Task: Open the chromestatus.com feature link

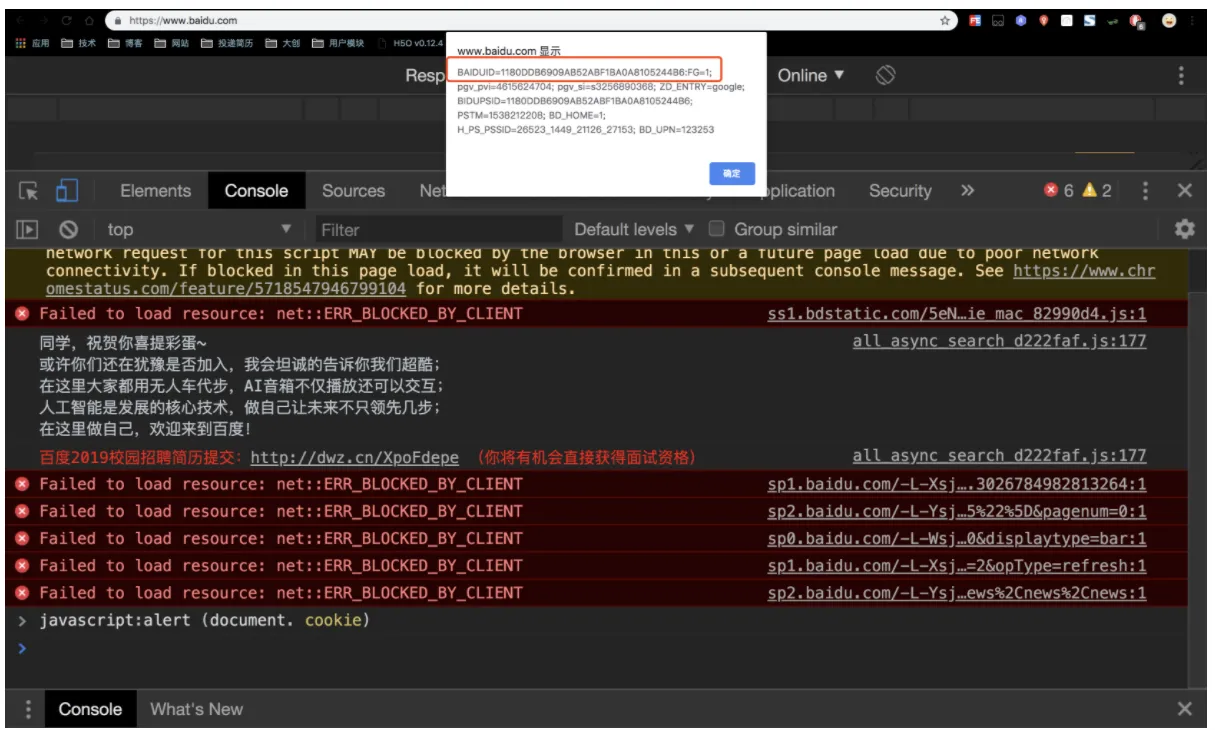Action: pos(600,279)
